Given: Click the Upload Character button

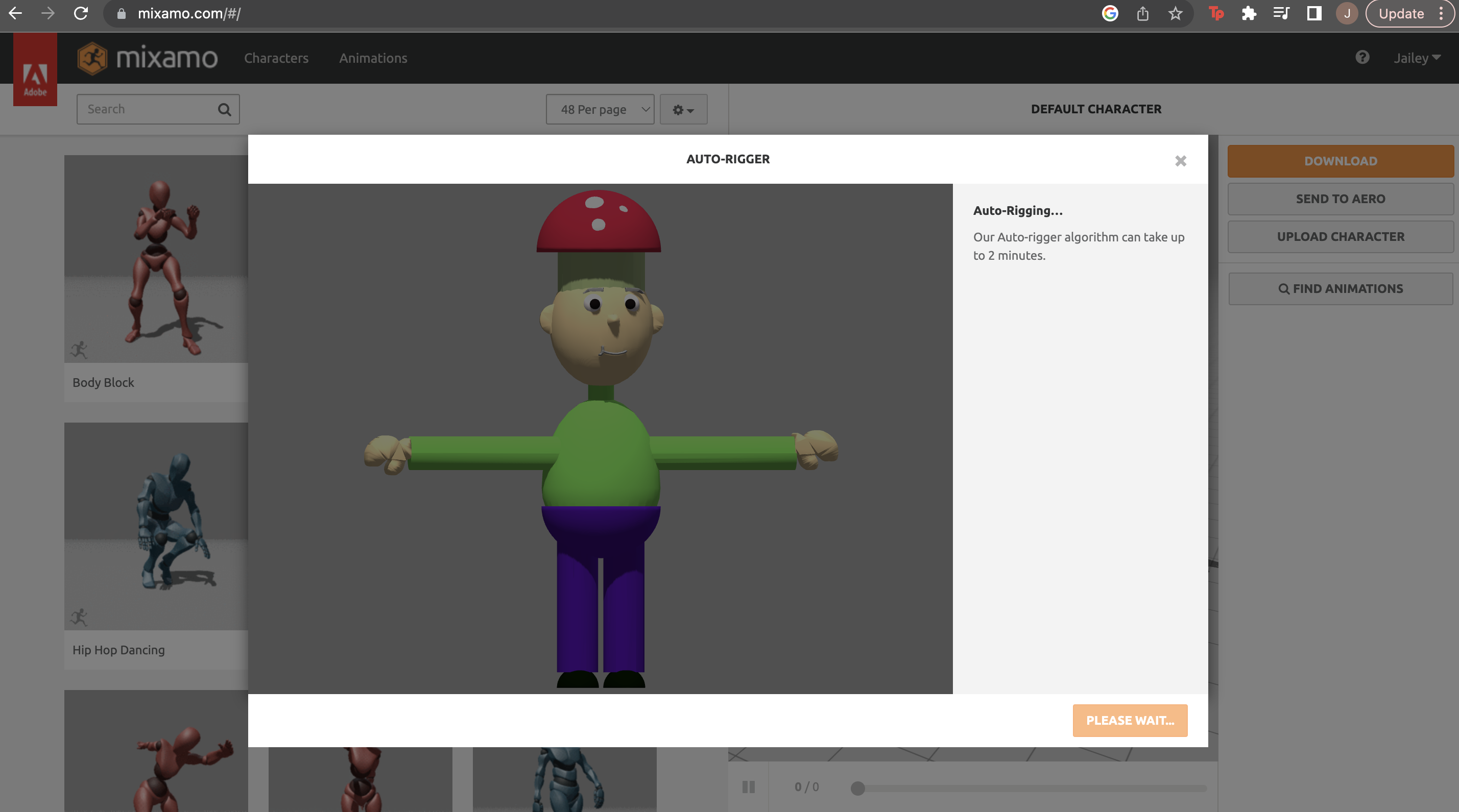Looking at the screenshot, I should pos(1341,236).
